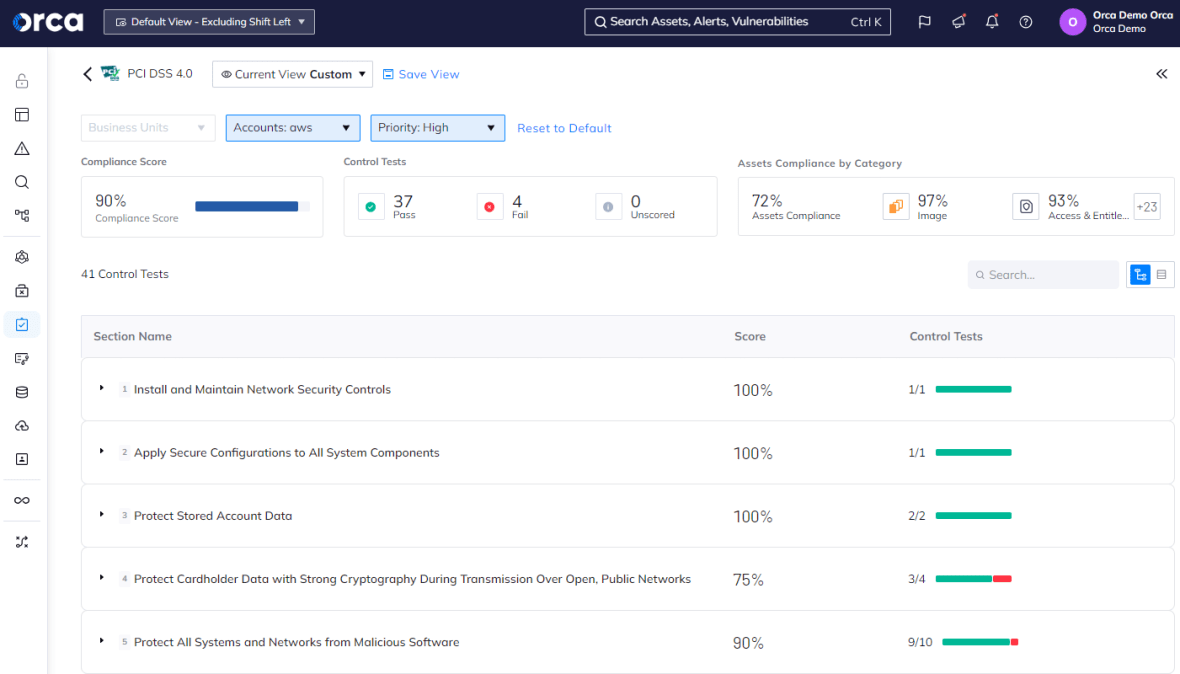1180x674 pixels.
Task: Click the Image category icon
Action: [896, 206]
